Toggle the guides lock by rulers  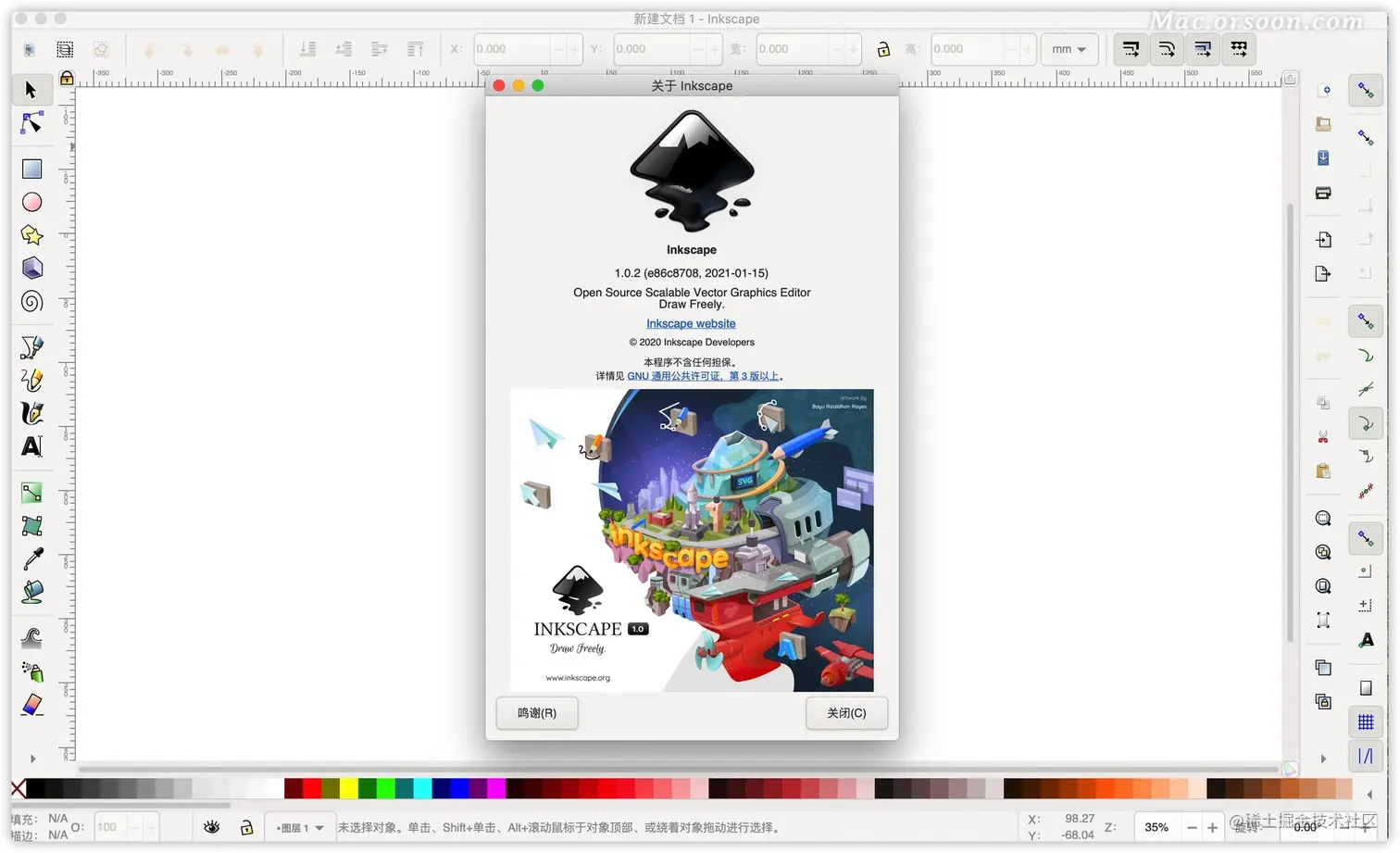pos(67,79)
